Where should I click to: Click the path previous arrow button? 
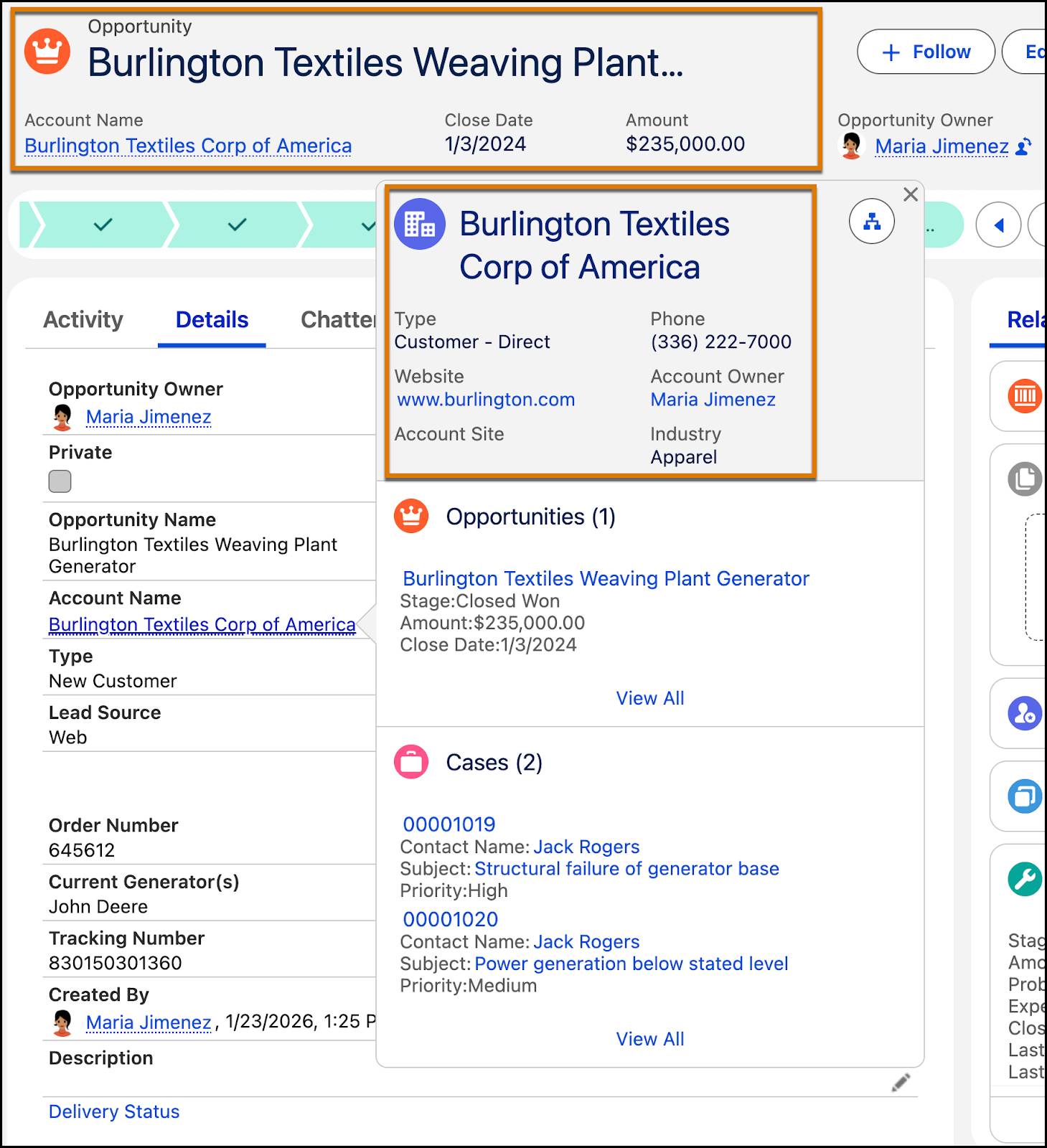pyautogui.click(x=998, y=225)
